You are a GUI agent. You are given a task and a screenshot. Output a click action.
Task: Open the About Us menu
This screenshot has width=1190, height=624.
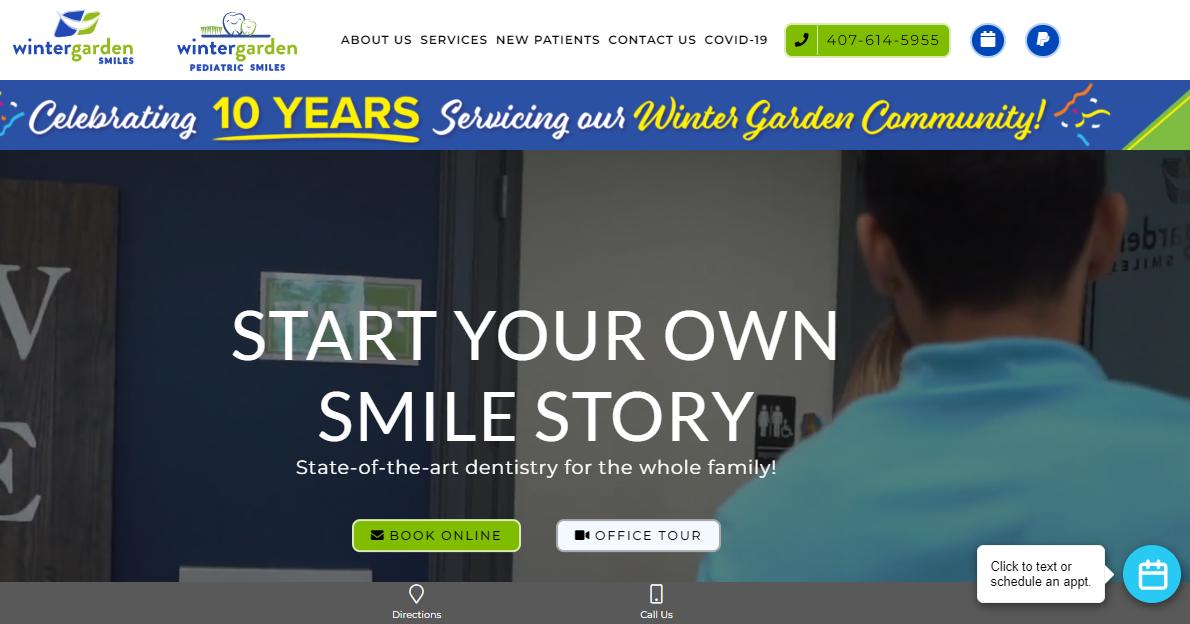pyautogui.click(x=376, y=40)
